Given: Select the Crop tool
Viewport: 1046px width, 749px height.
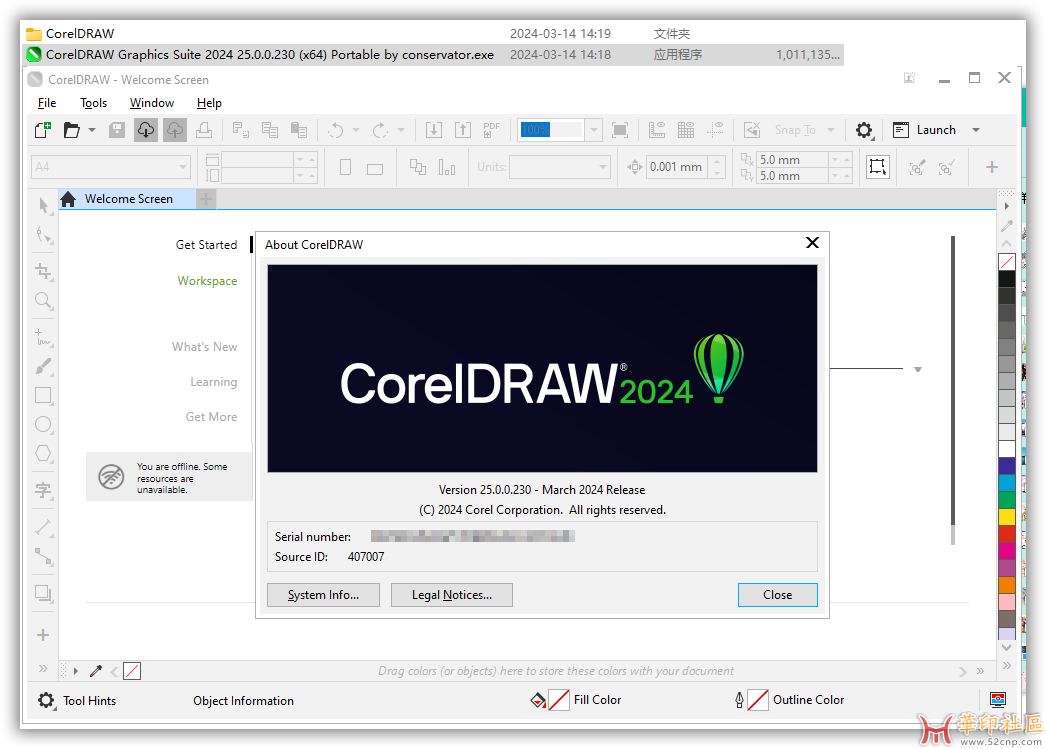Looking at the screenshot, I should pos(43,271).
